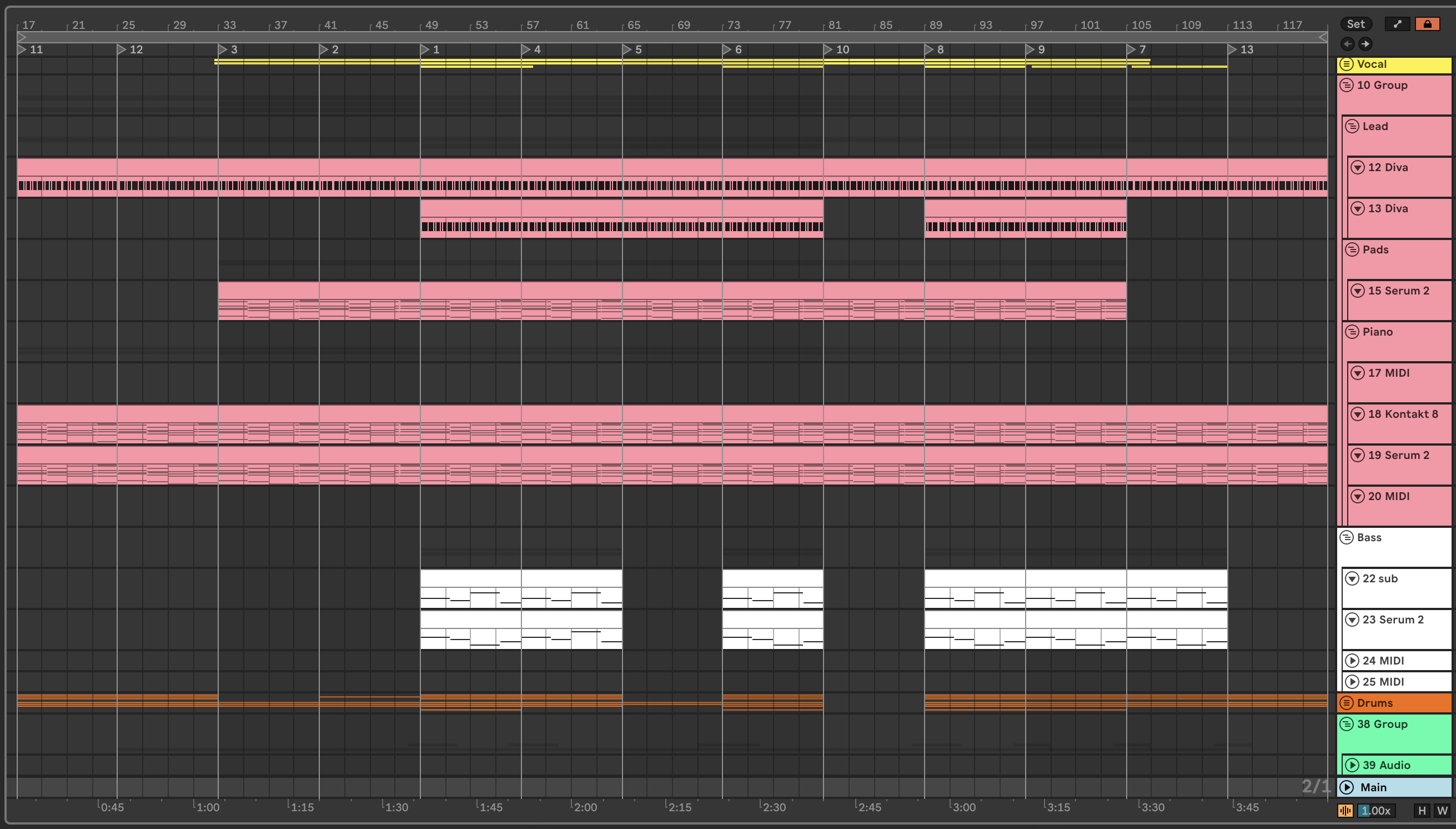The height and width of the screenshot is (829, 1456).
Task: Expand the 25 MIDI track
Action: 1352,682
